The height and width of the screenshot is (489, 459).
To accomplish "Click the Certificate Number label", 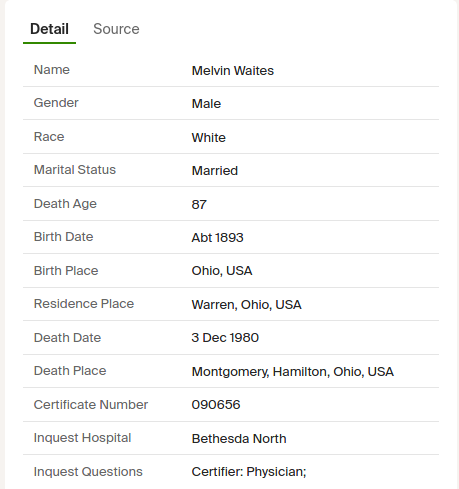I will pyautogui.click(x=91, y=405).
